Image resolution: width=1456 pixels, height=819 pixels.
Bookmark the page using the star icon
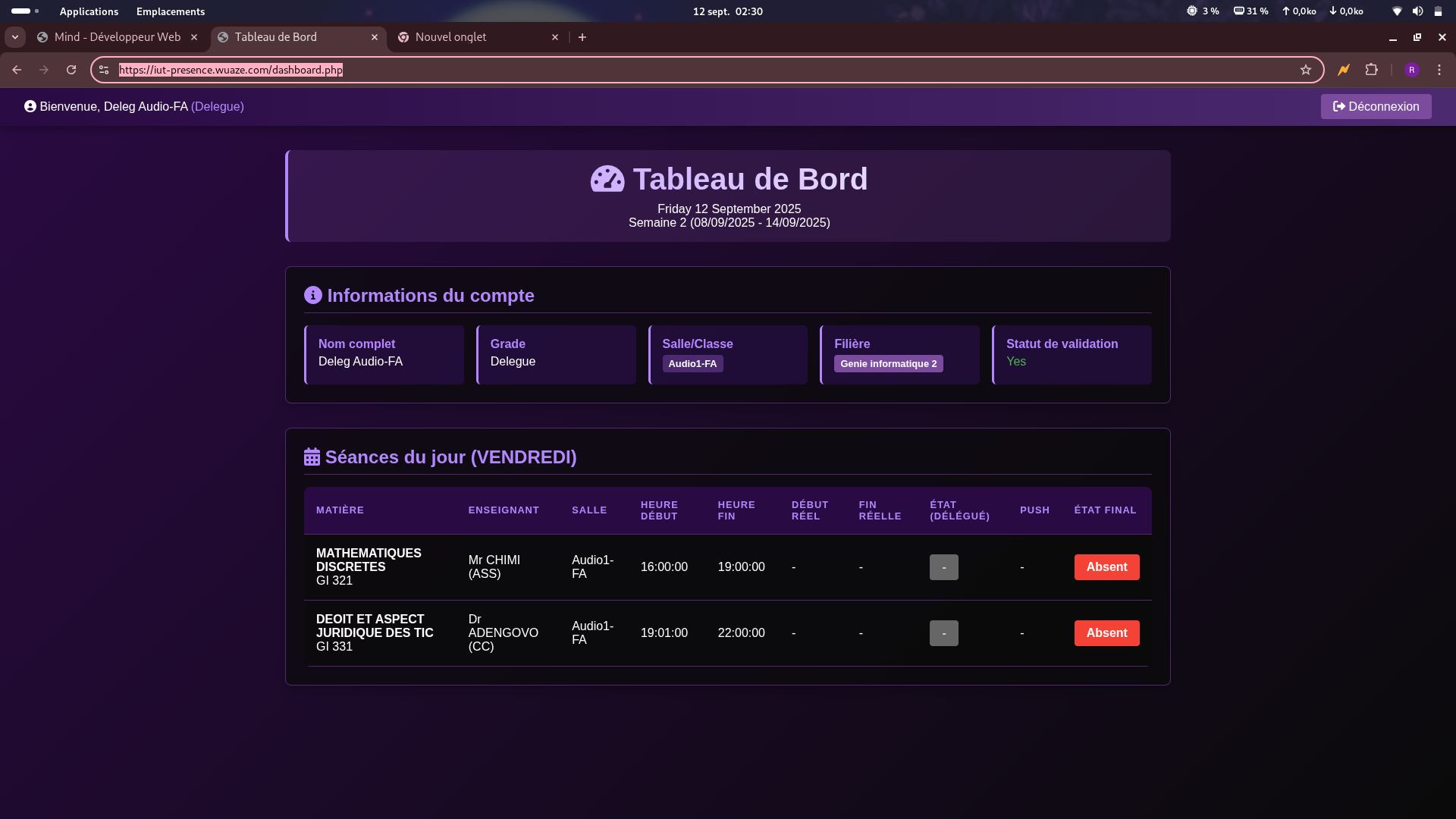1307,69
